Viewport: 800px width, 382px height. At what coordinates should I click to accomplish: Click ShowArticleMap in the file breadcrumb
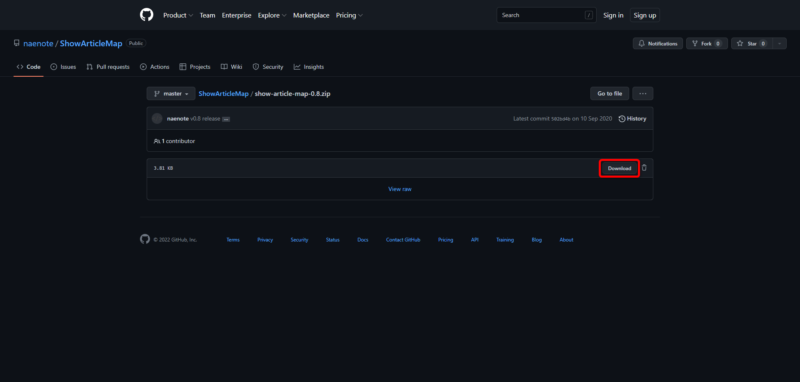tap(223, 94)
